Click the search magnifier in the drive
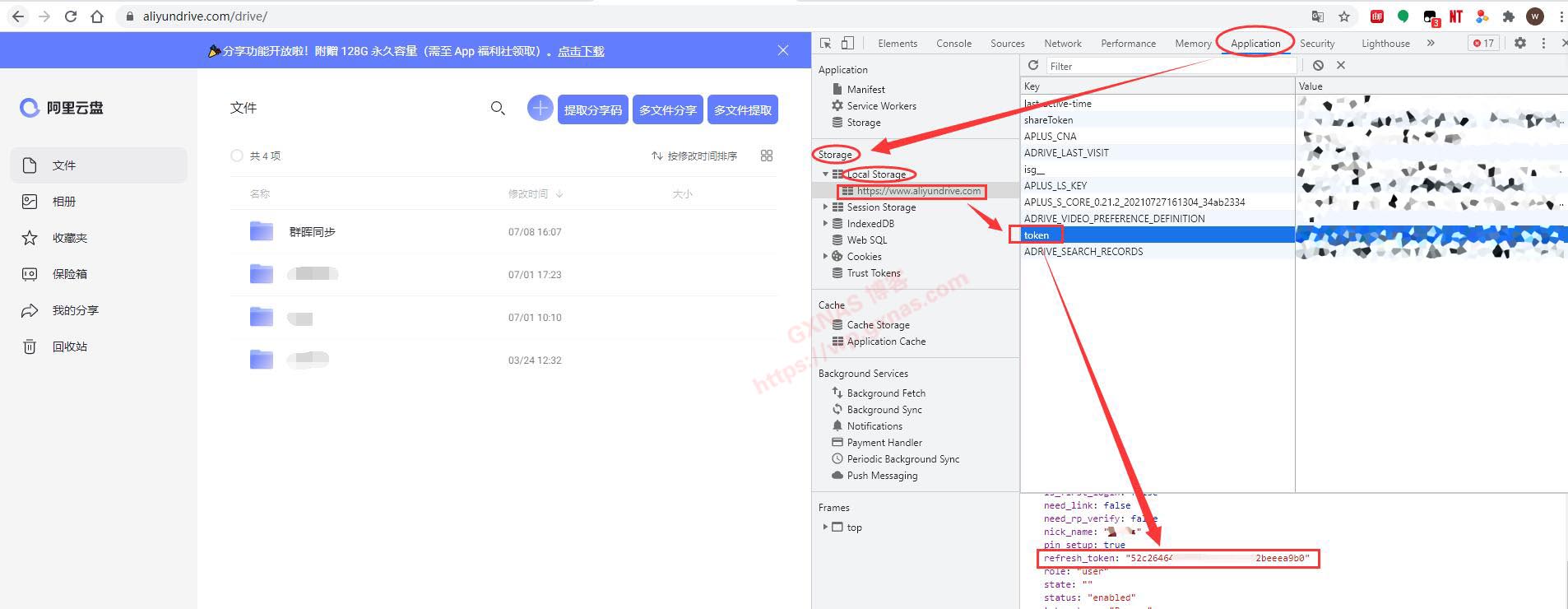This screenshot has width=1568, height=609. (x=498, y=109)
